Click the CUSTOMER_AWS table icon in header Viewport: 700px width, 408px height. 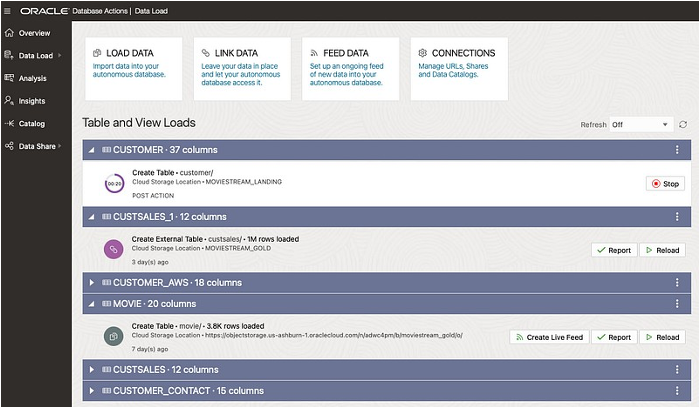106,282
